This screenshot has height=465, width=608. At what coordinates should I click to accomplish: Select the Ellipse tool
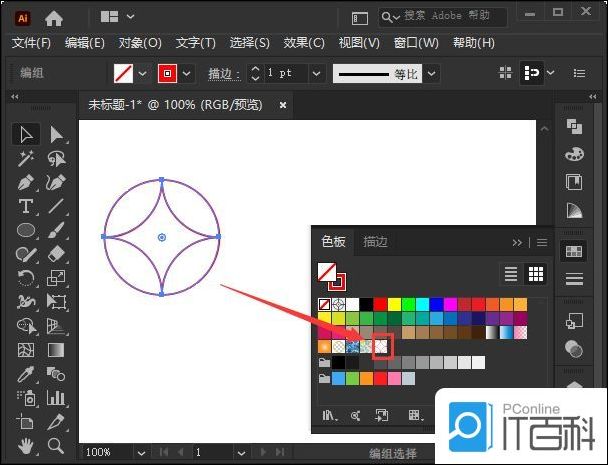point(27,231)
